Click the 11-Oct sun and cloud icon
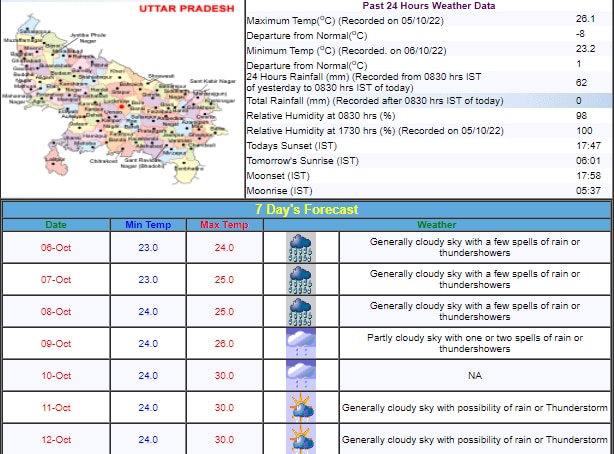Screen dimensions: 614x454 [301, 407]
